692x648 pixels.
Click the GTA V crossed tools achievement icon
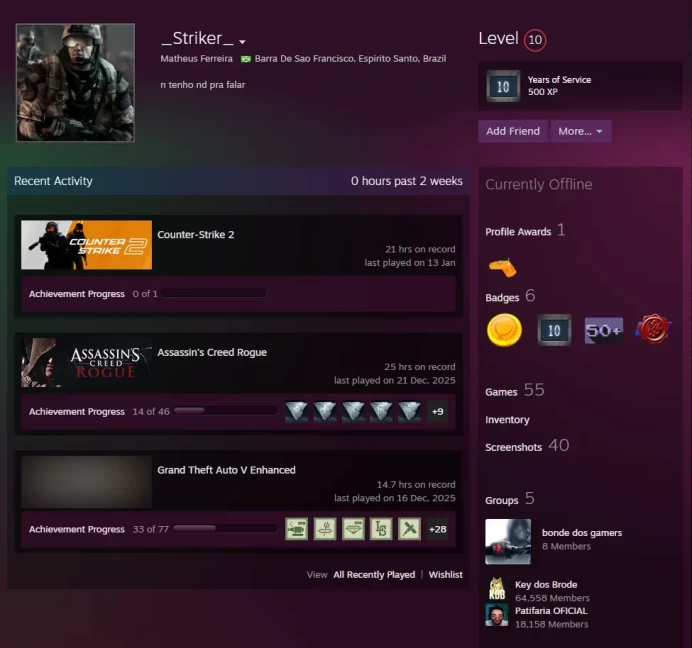coord(410,529)
